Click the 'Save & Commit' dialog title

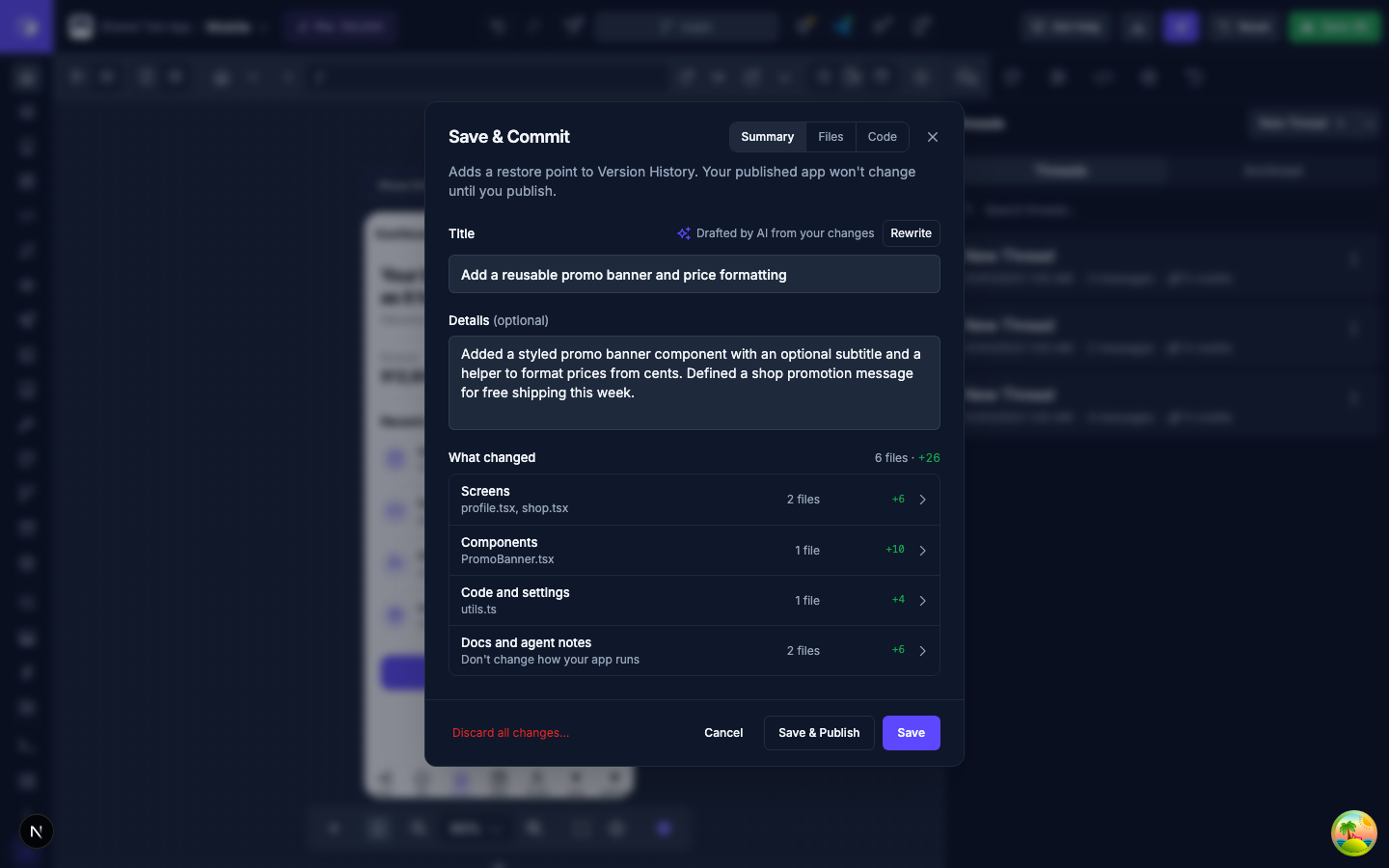[509, 137]
